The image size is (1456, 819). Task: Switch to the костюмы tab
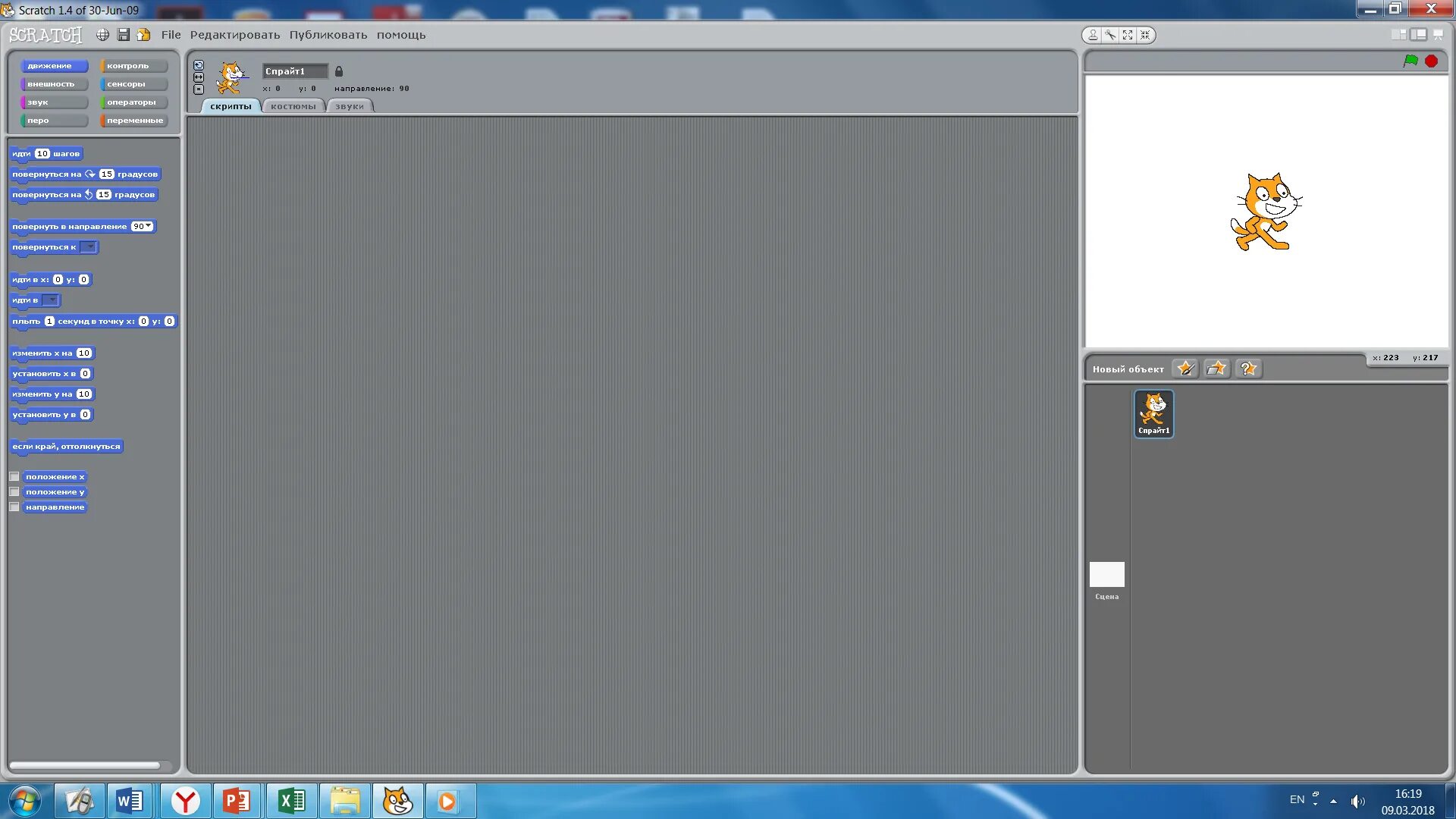coord(293,106)
